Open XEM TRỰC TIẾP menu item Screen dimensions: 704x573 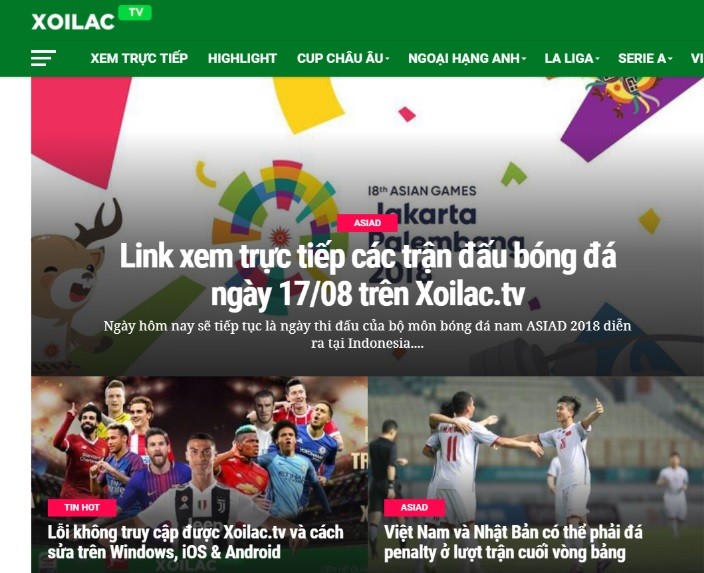[139, 58]
